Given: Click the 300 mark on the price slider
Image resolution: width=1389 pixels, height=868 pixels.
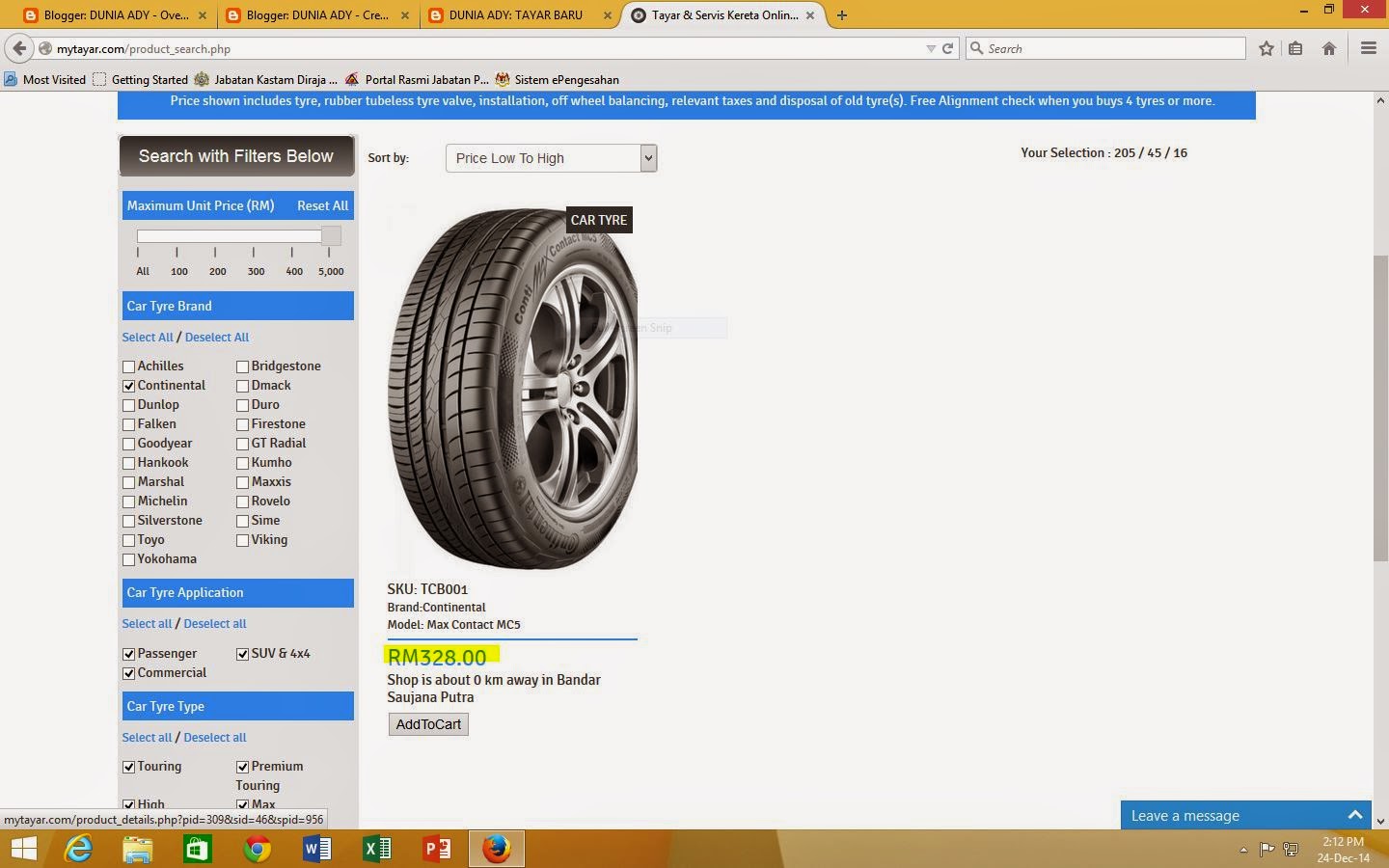Looking at the screenshot, I should click(256, 271).
